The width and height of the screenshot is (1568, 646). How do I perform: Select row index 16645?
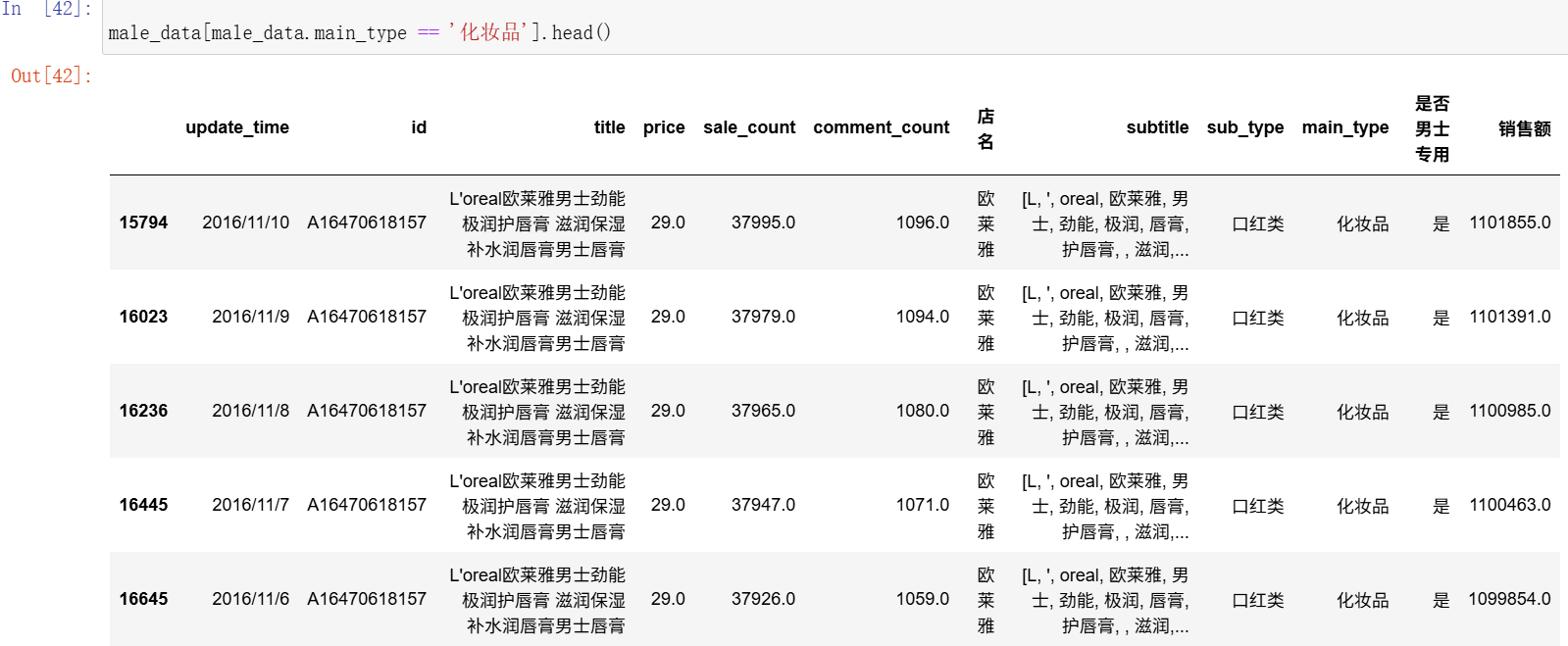pos(143,599)
